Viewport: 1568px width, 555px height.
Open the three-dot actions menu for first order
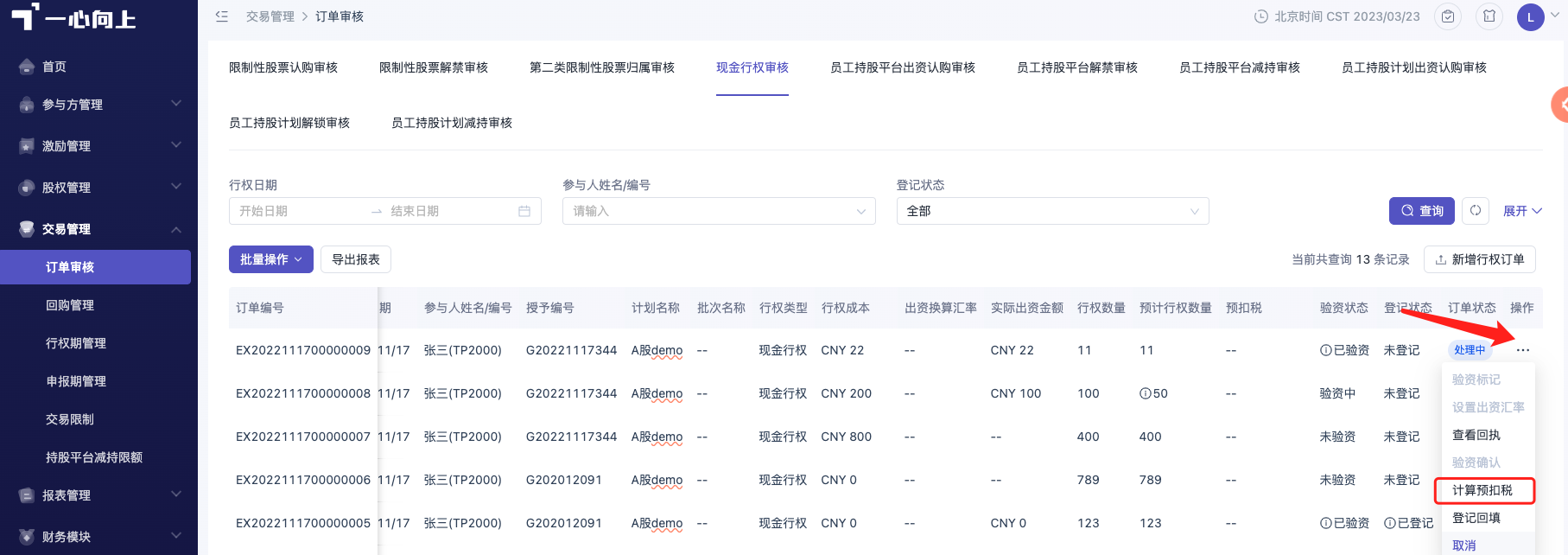[1523, 350]
